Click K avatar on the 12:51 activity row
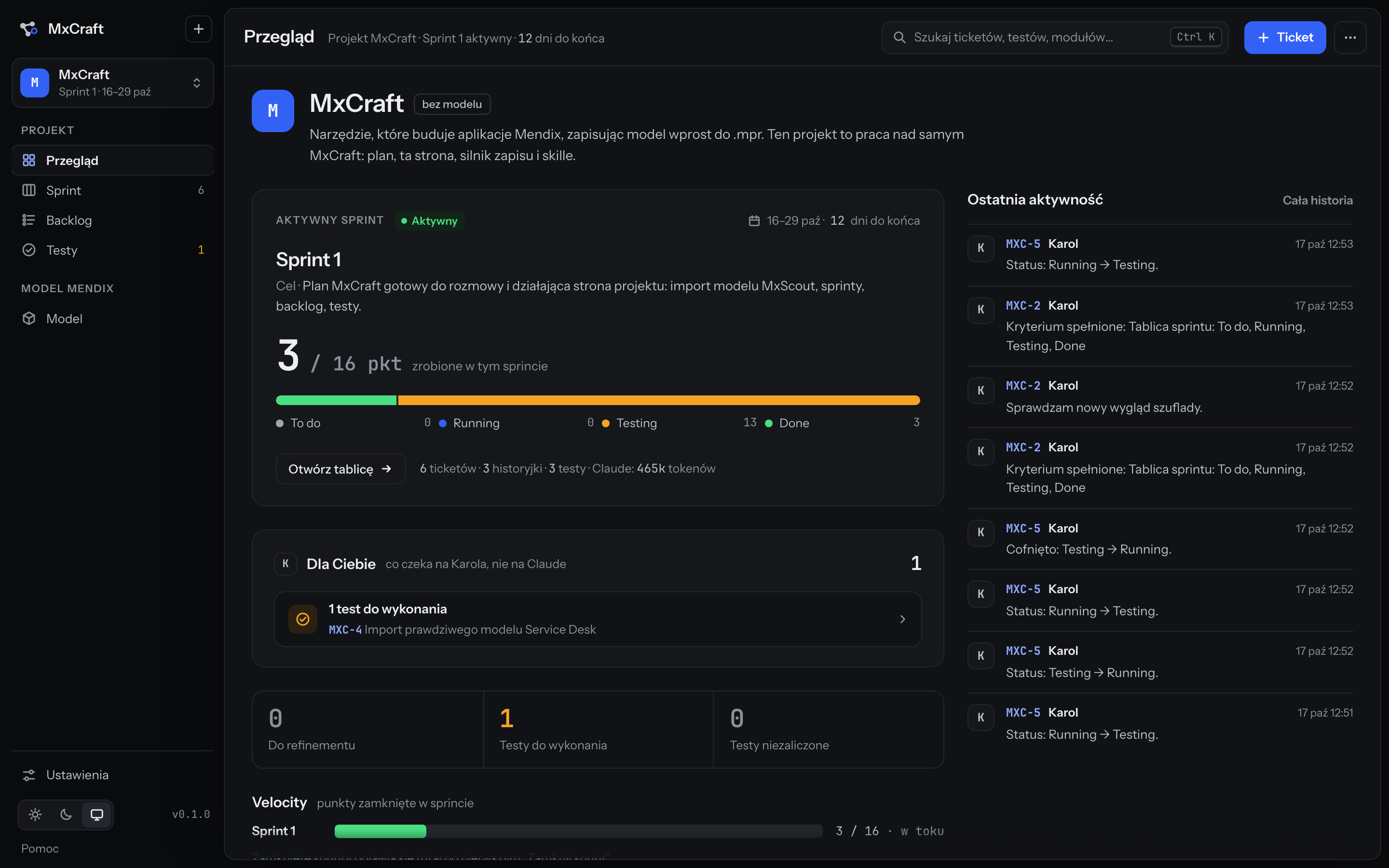The image size is (1389, 868). pos(981,718)
